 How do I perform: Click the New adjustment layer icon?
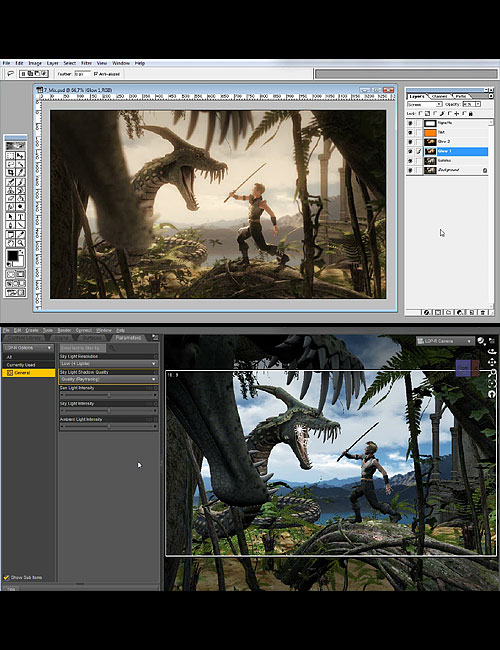460,312
